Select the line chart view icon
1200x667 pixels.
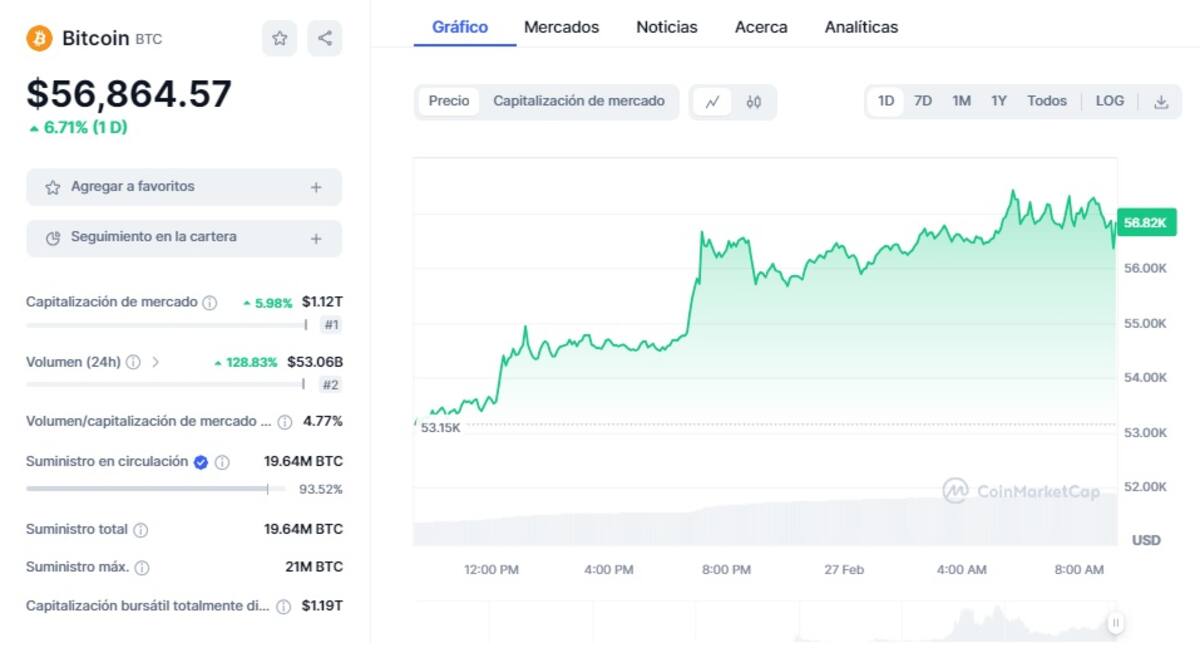(712, 102)
